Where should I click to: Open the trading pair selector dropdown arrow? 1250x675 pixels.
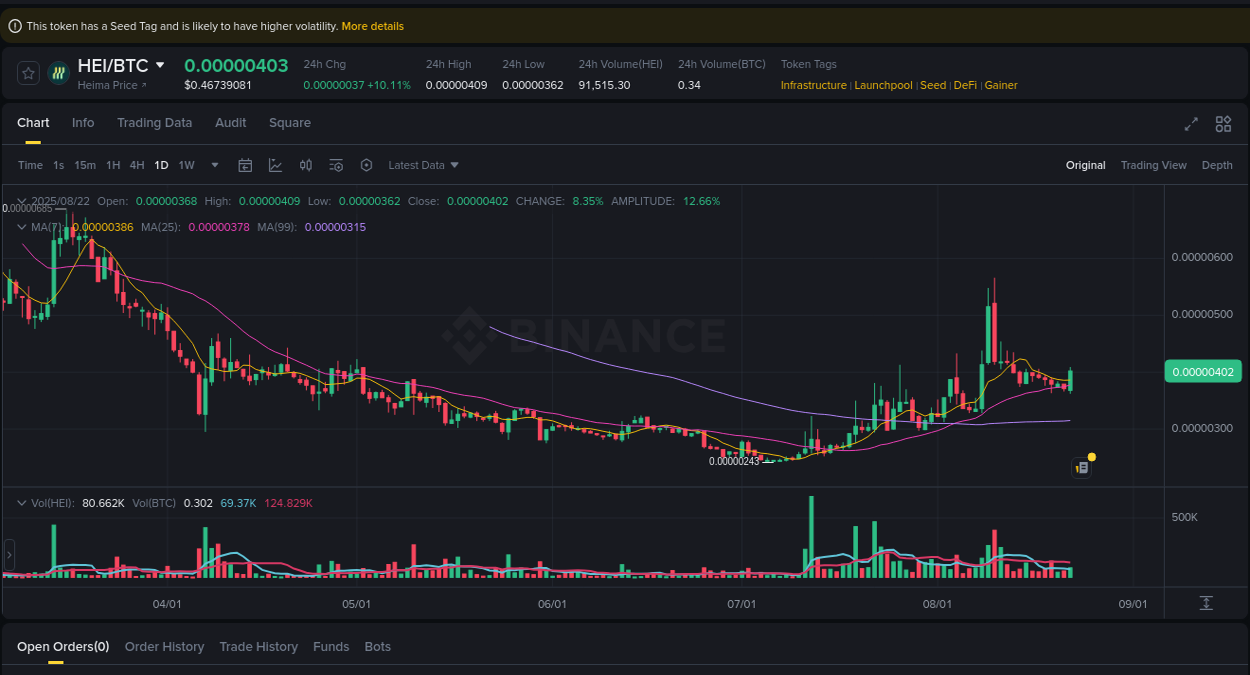coord(160,65)
